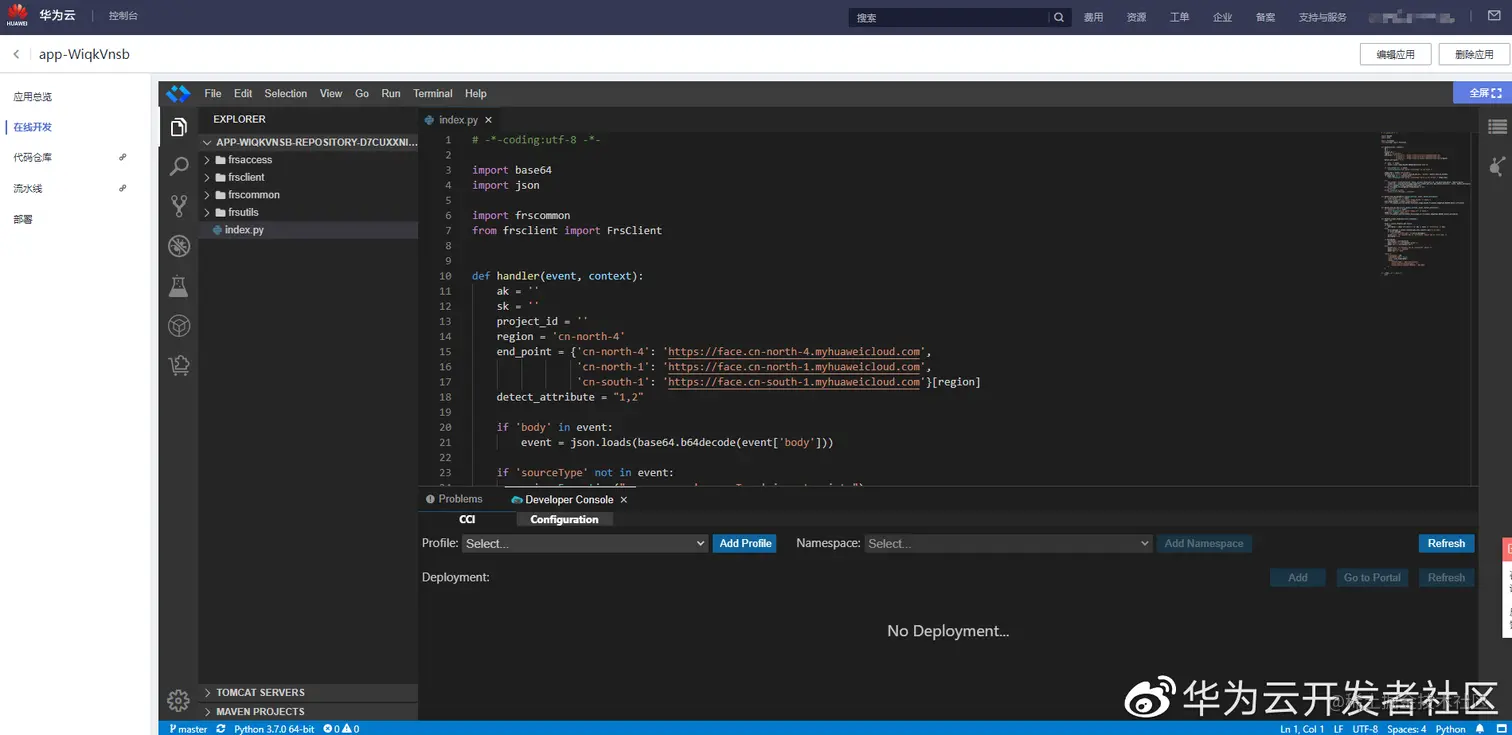Click the link icon next to 流水线

[123, 188]
